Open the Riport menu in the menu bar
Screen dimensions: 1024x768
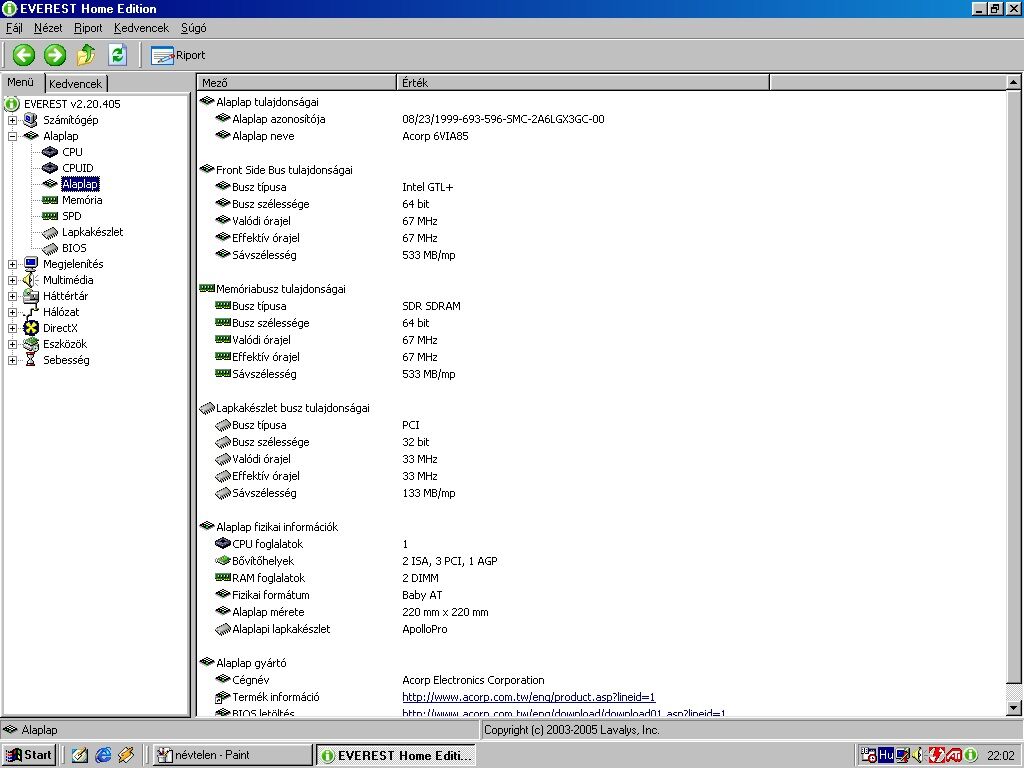[x=88, y=27]
